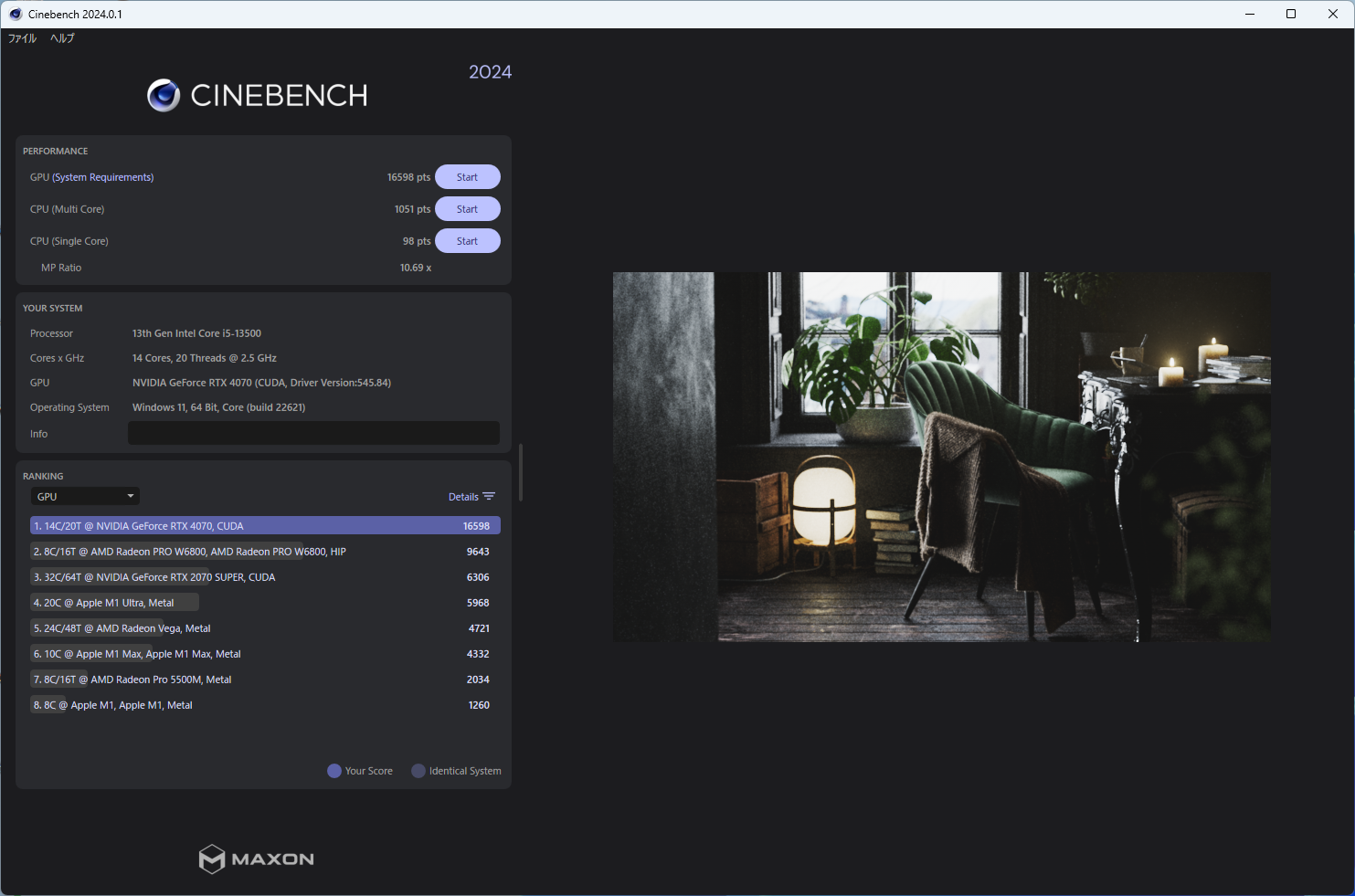1355x896 pixels.
Task: Click the Your Score legend circle
Action: pyautogui.click(x=334, y=771)
